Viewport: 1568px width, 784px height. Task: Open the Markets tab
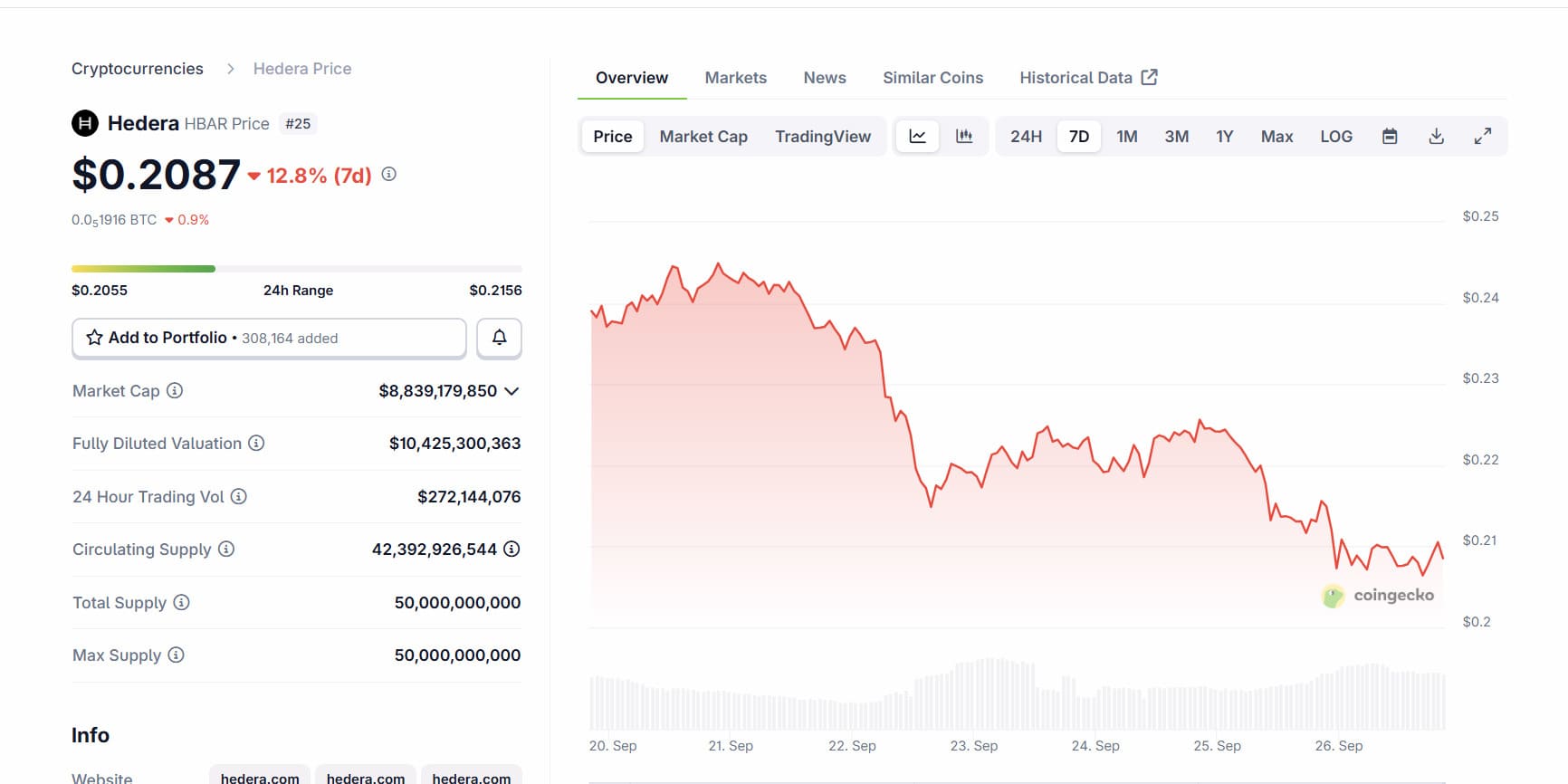click(736, 78)
